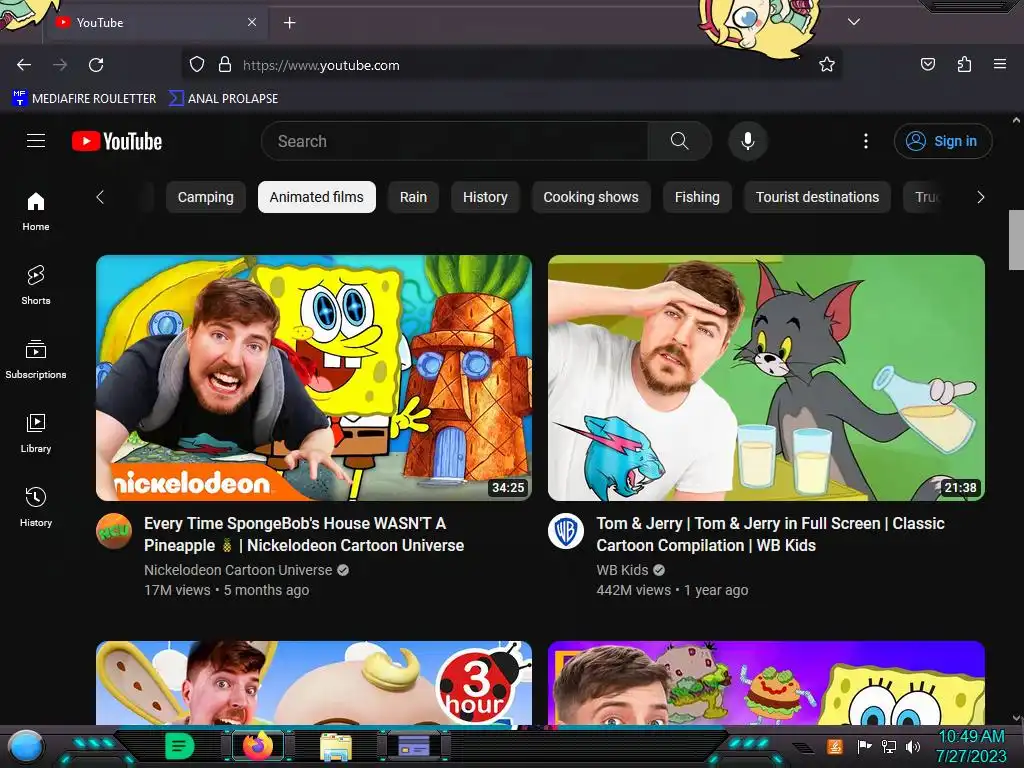Open Firefox application menu
Image resolution: width=1024 pixels, height=768 pixels.
click(1000, 64)
